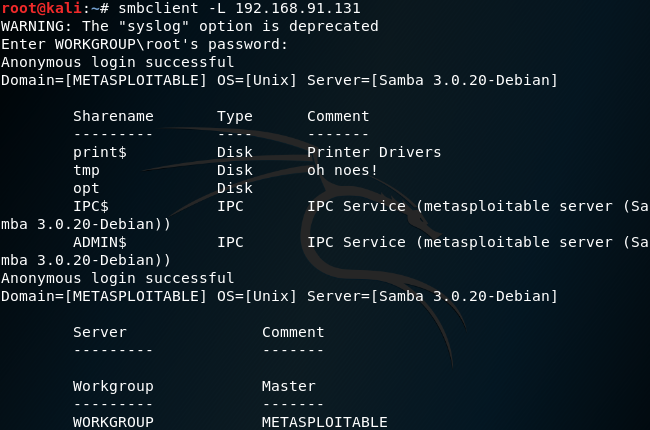Click the WORKGROUP entry in the bottom row

click(113, 423)
